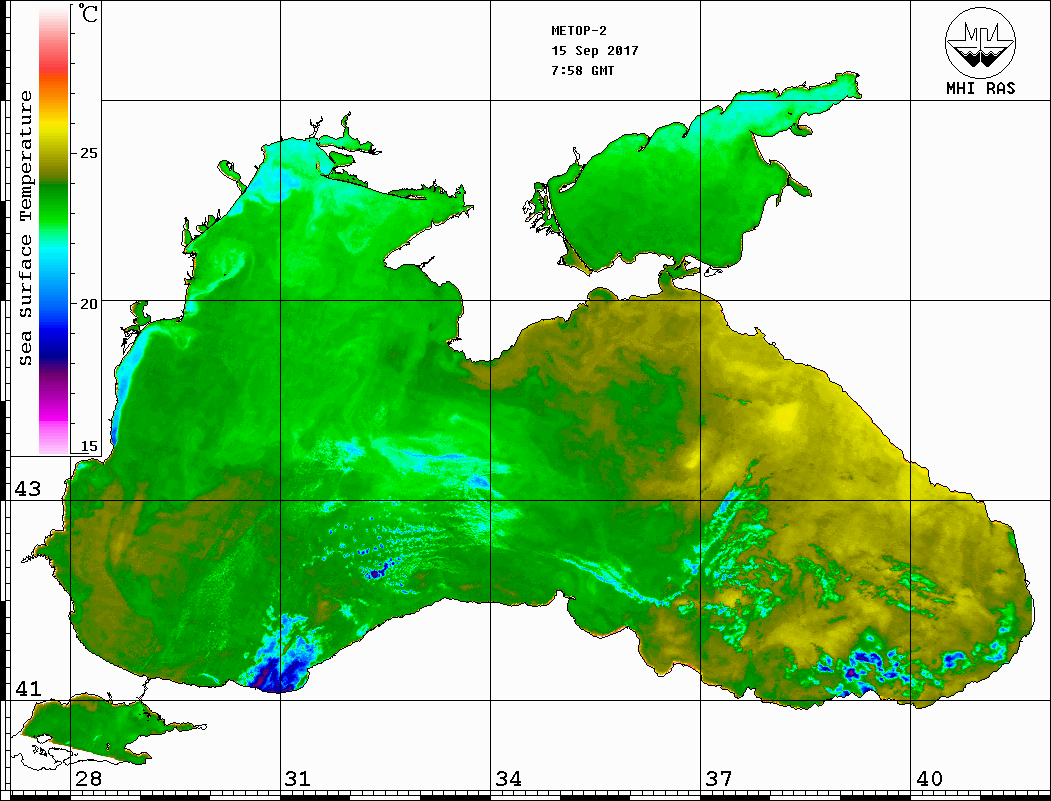Click longitude label '40'
Viewport: 1051px width, 801px height.
pyautogui.click(x=929, y=778)
